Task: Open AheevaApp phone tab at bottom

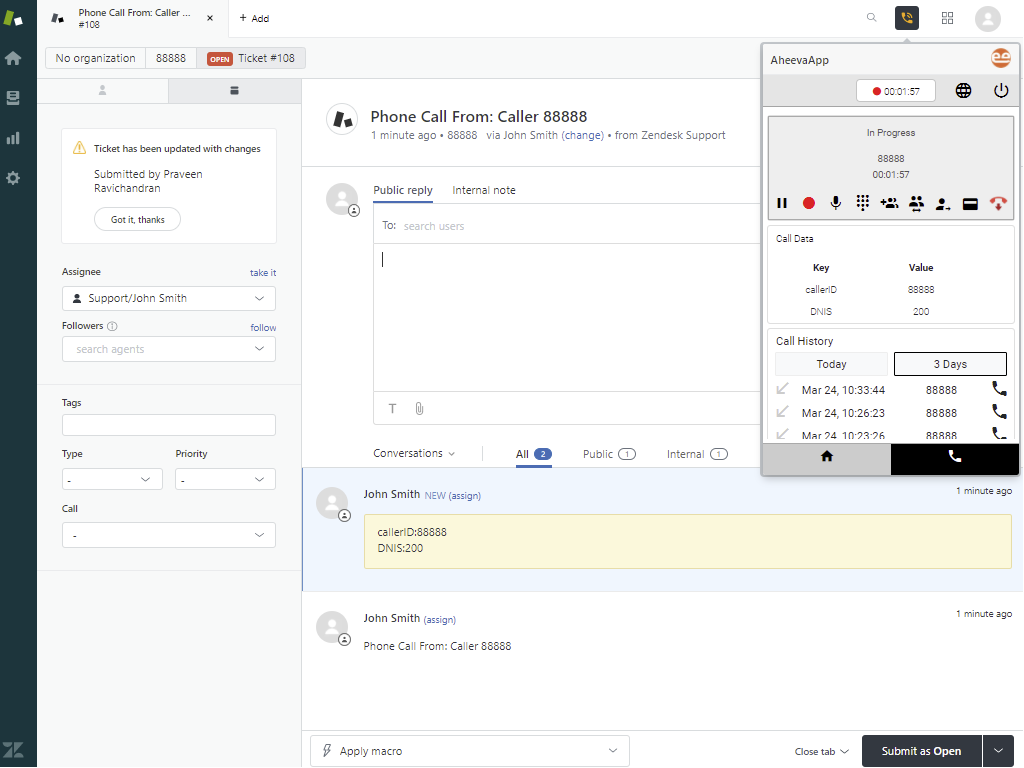Action: point(955,456)
